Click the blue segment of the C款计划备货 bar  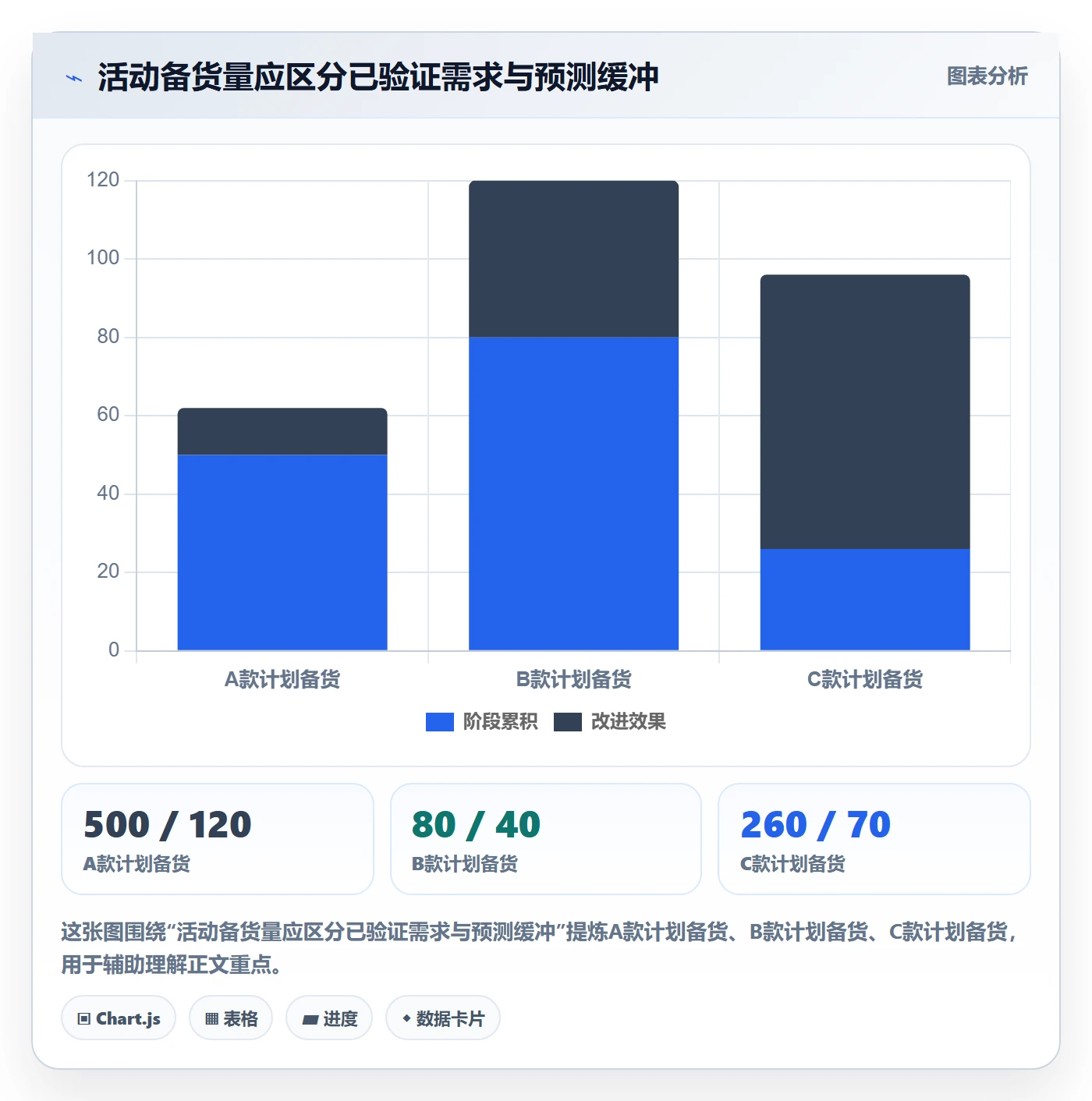tap(865, 600)
